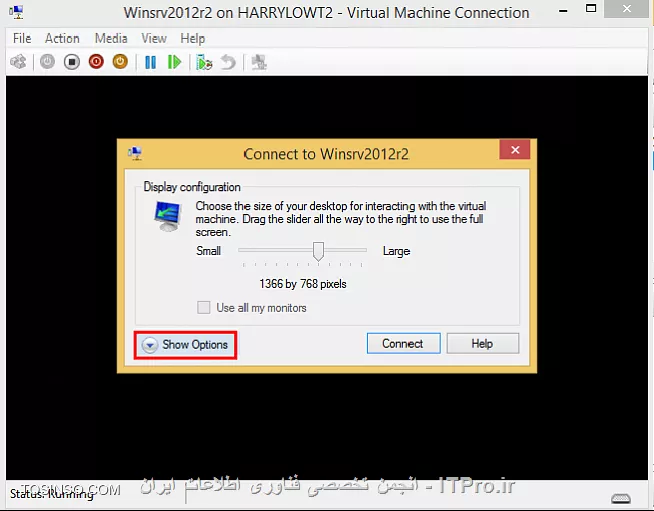
Task: Click the Connect dialog title icon
Action: coord(135,154)
